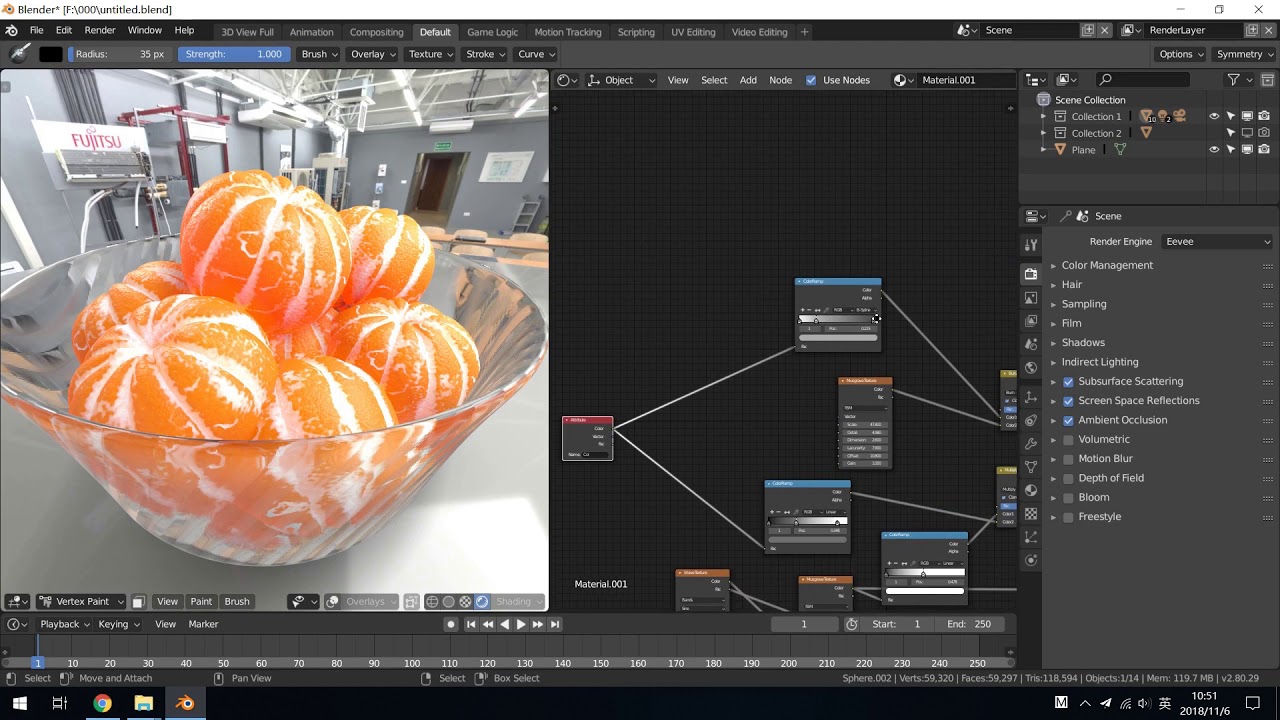1280x720 pixels.
Task: Toggle X-ray icon in viewport header
Action: tap(411, 602)
